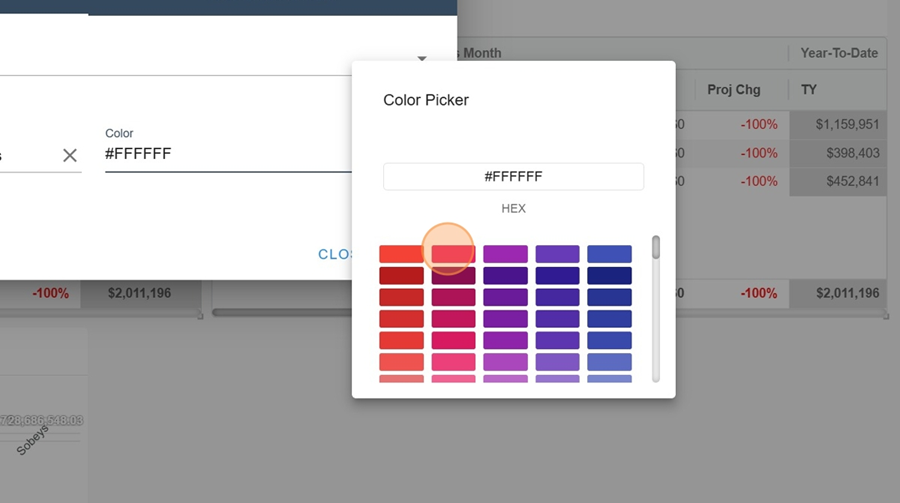
Task: Choose the darkest navy indigo swatch
Action: (x=609, y=276)
